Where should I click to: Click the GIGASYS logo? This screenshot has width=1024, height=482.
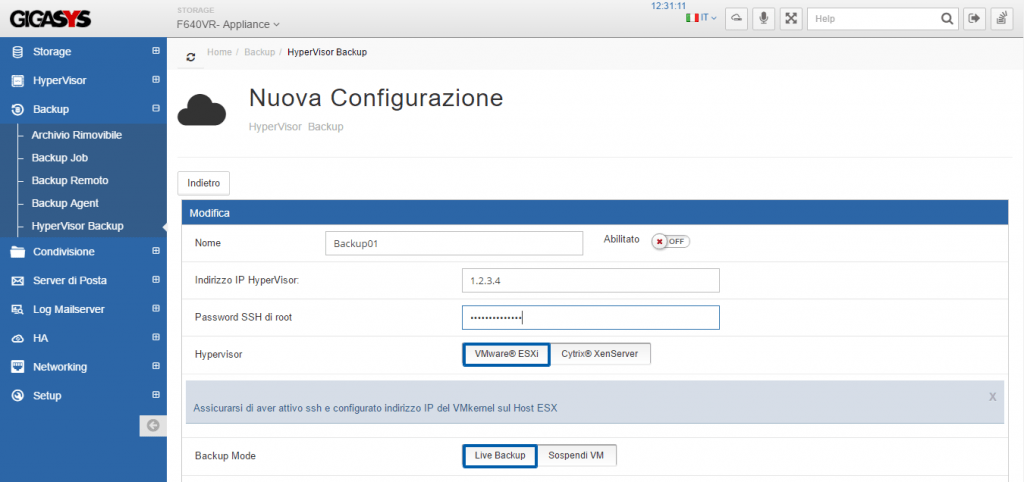[x=50, y=20]
